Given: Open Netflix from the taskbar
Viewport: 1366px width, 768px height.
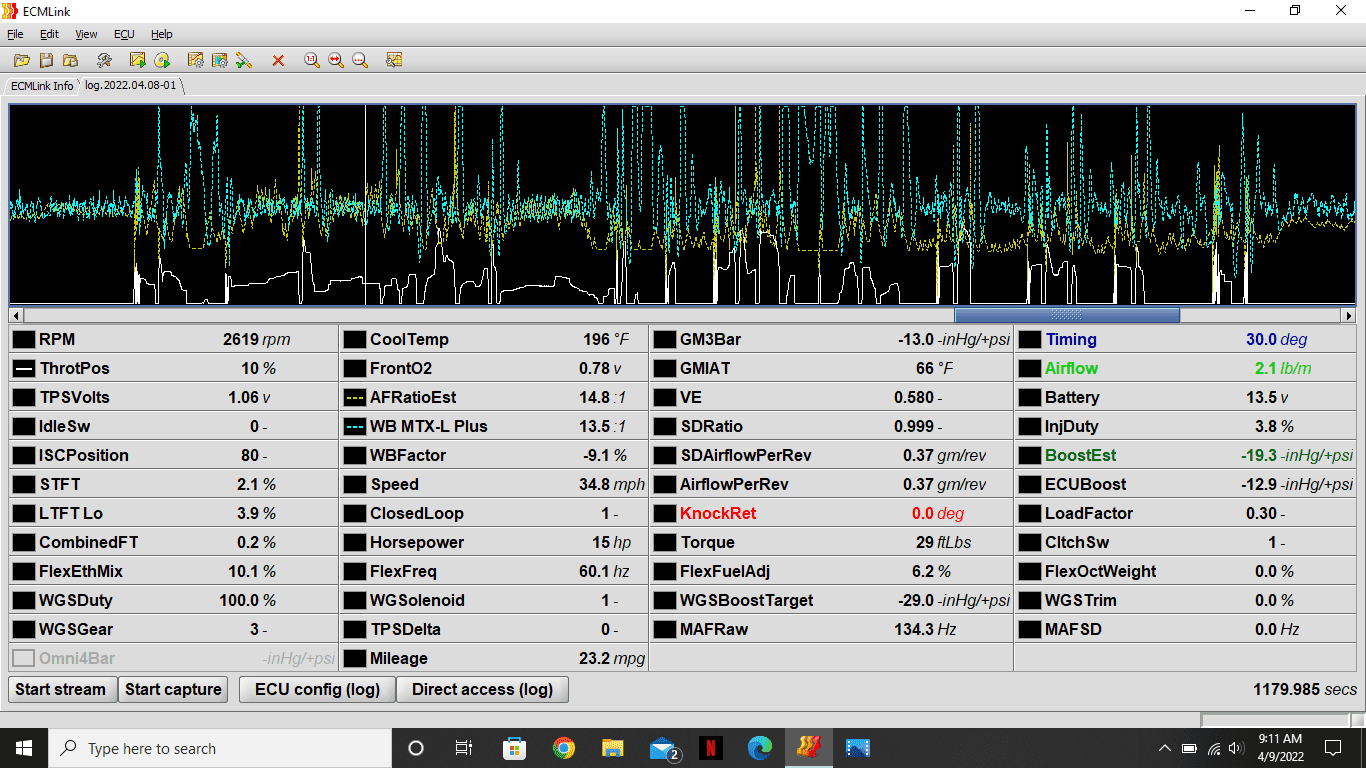Looking at the screenshot, I should (x=710, y=748).
